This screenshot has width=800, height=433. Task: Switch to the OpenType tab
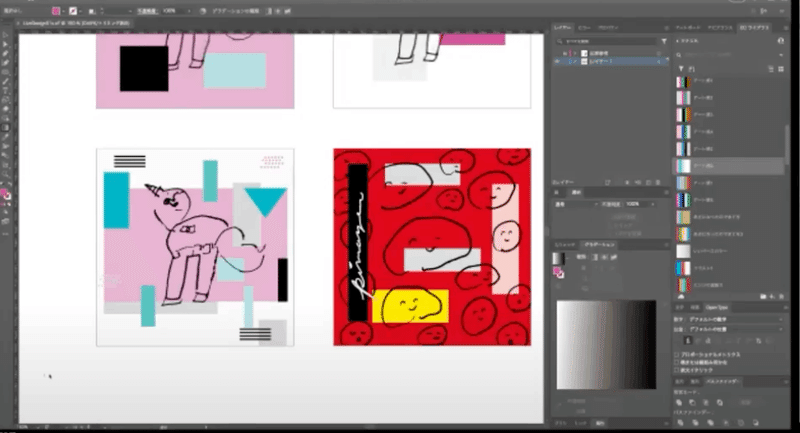coord(716,308)
